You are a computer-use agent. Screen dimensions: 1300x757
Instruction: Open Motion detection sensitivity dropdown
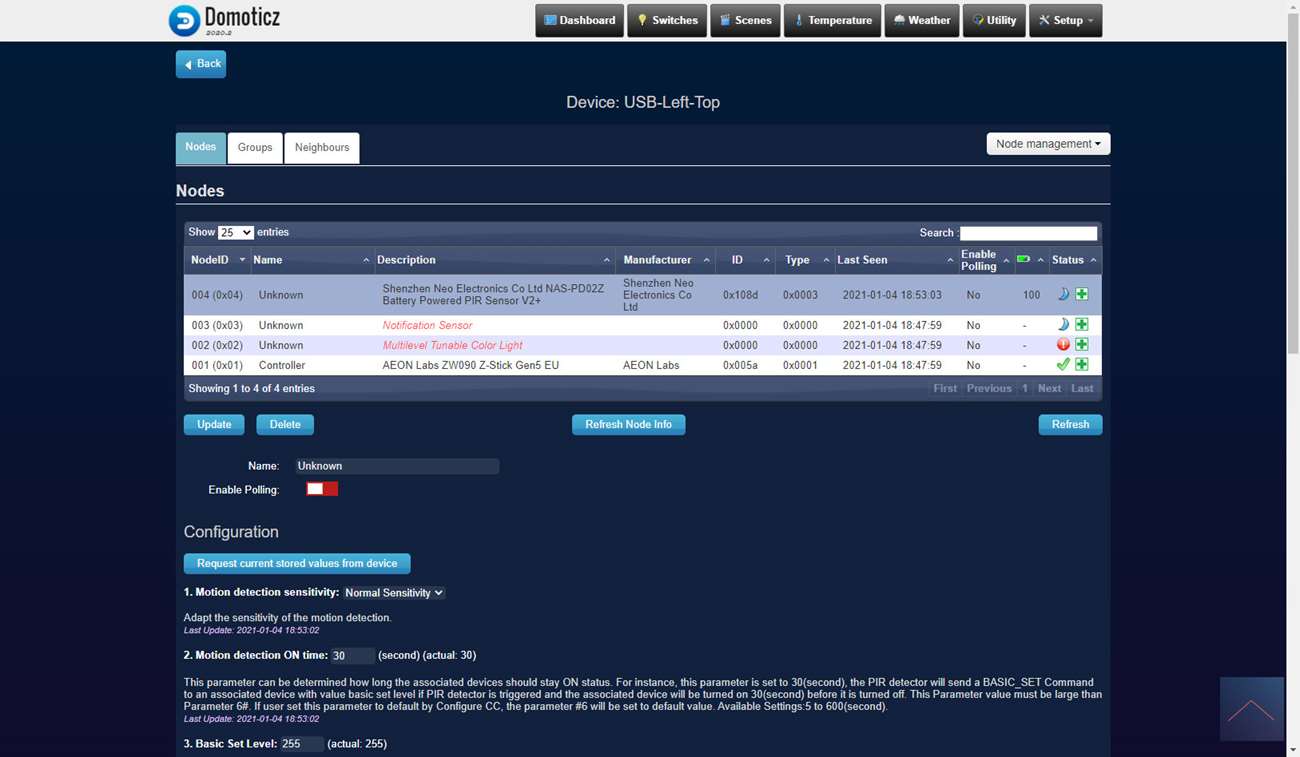pyautogui.click(x=394, y=593)
